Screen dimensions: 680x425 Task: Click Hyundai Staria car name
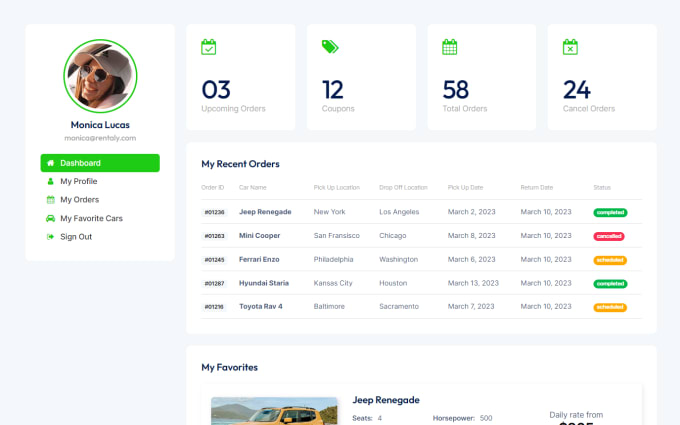pyautogui.click(x=264, y=283)
